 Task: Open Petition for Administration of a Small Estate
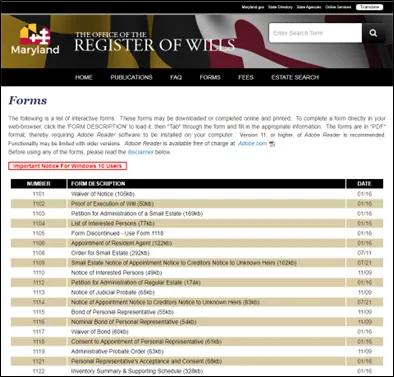[137, 214]
